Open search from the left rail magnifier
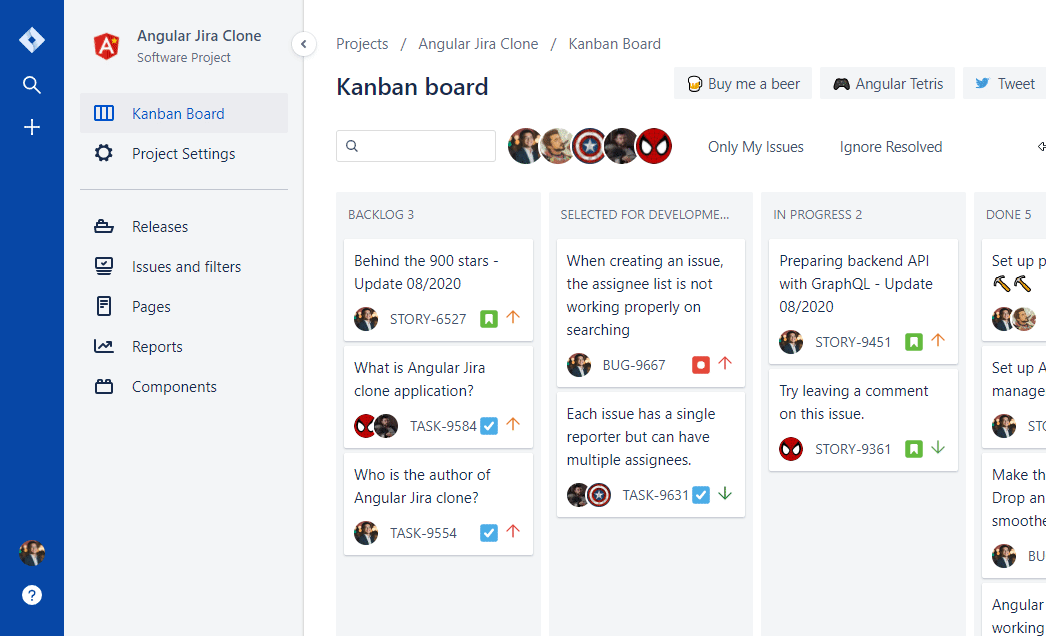The width and height of the screenshot is (1046, 636). pyautogui.click(x=31, y=85)
